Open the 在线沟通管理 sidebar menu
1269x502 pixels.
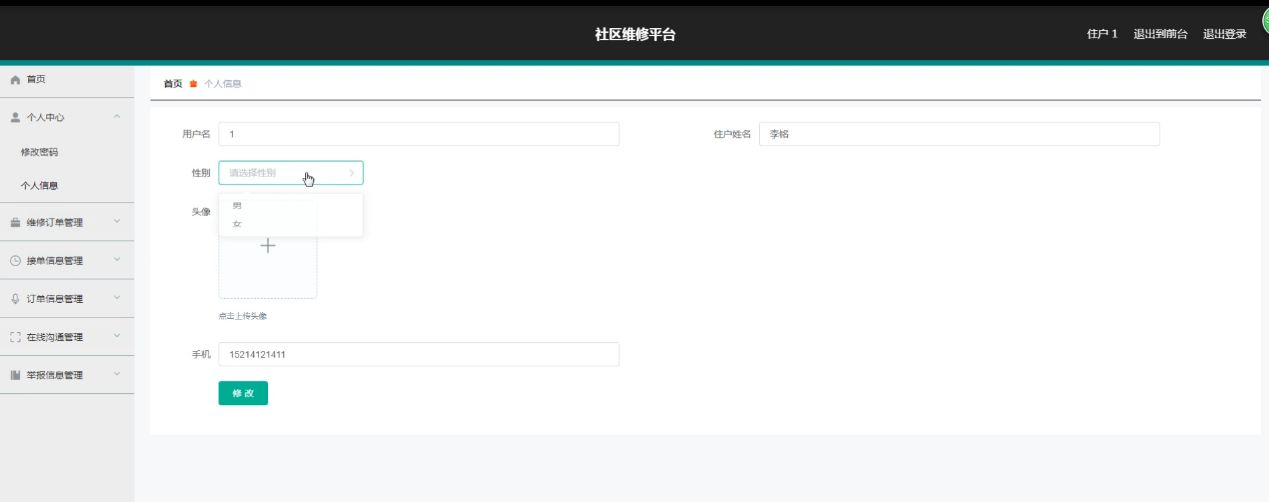click(67, 337)
